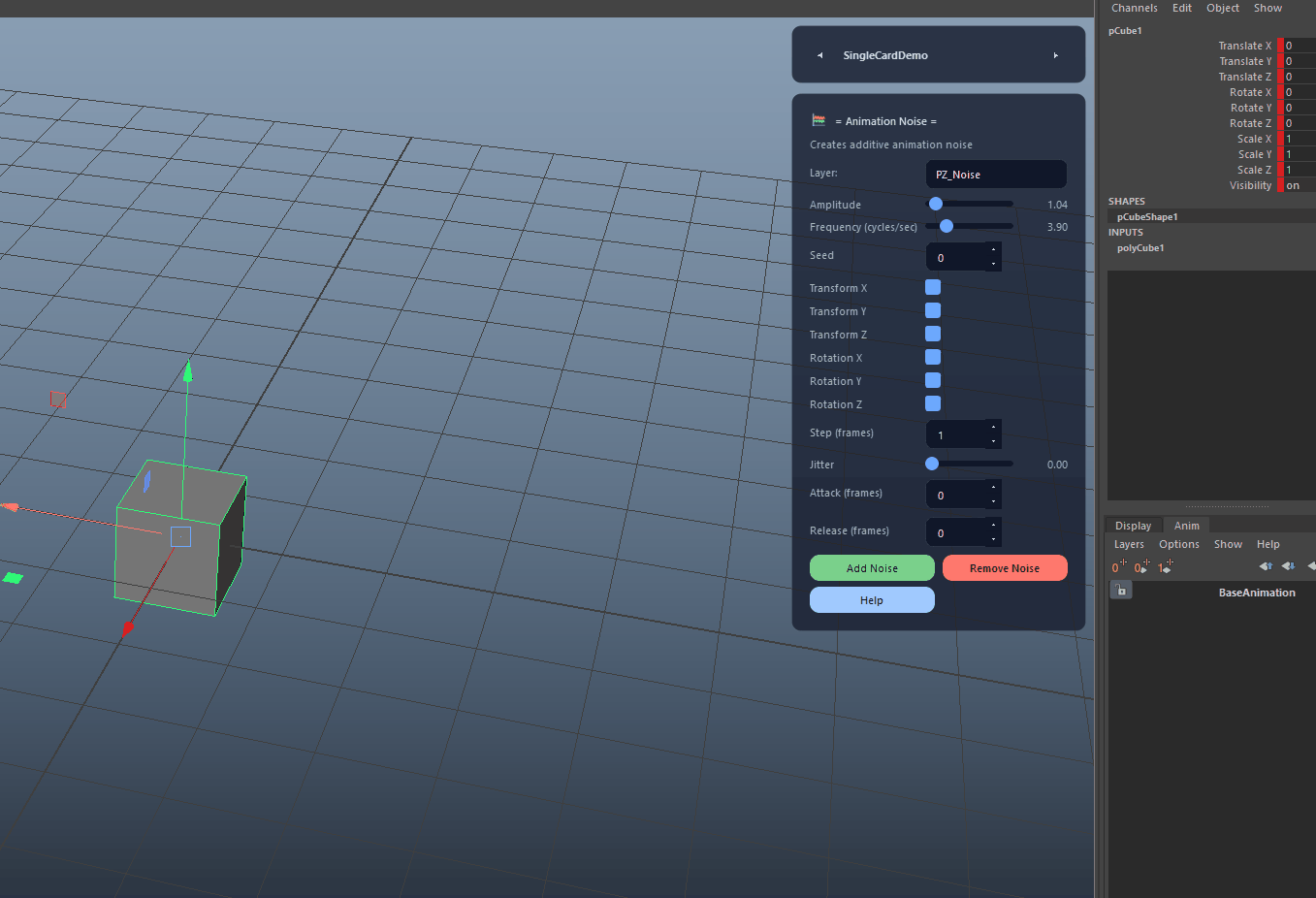This screenshot has width=1316, height=898.
Task: Move selected anim layer up
Action: click(x=1266, y=566)
